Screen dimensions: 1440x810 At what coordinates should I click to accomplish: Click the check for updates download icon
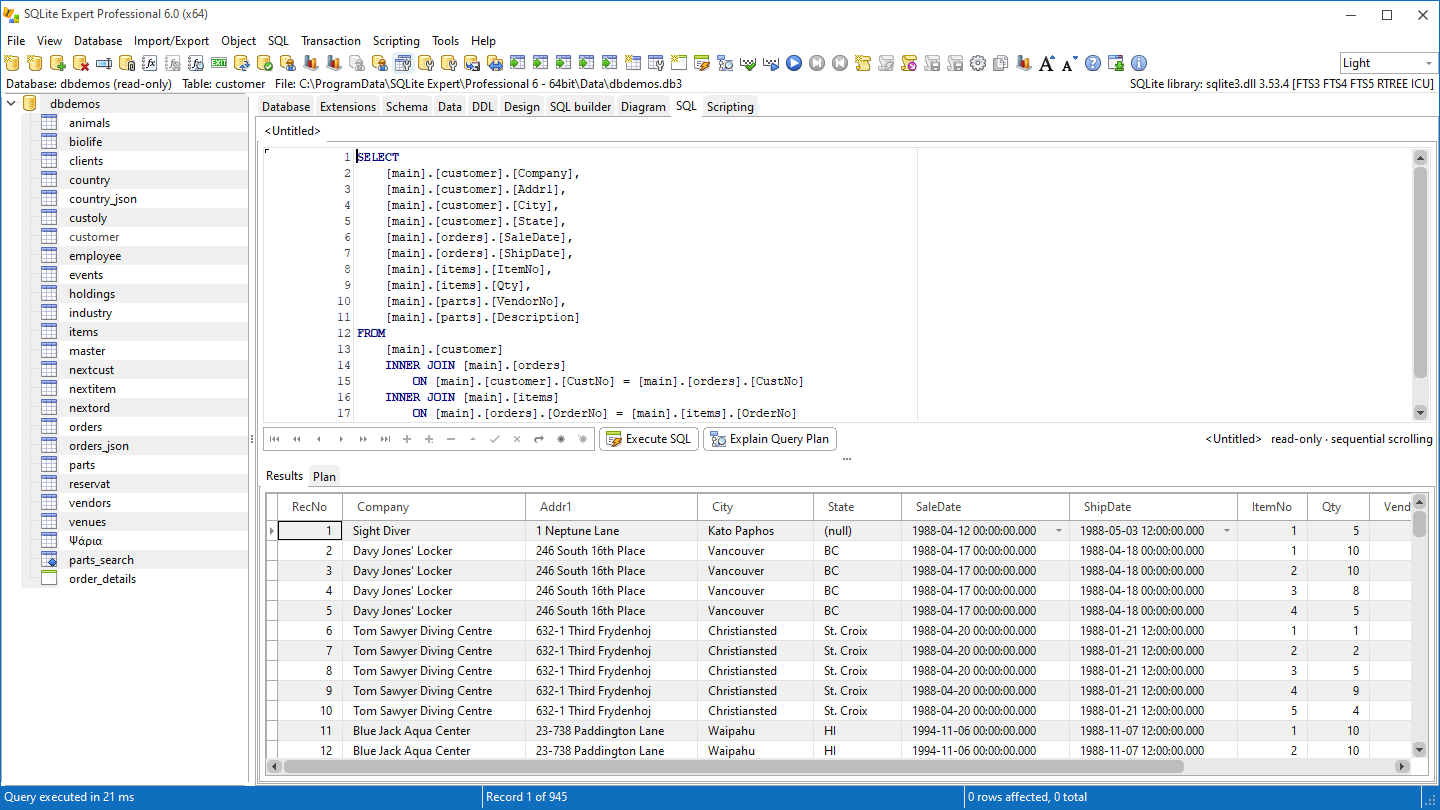pyautogui.click(x=1116, y=63)
